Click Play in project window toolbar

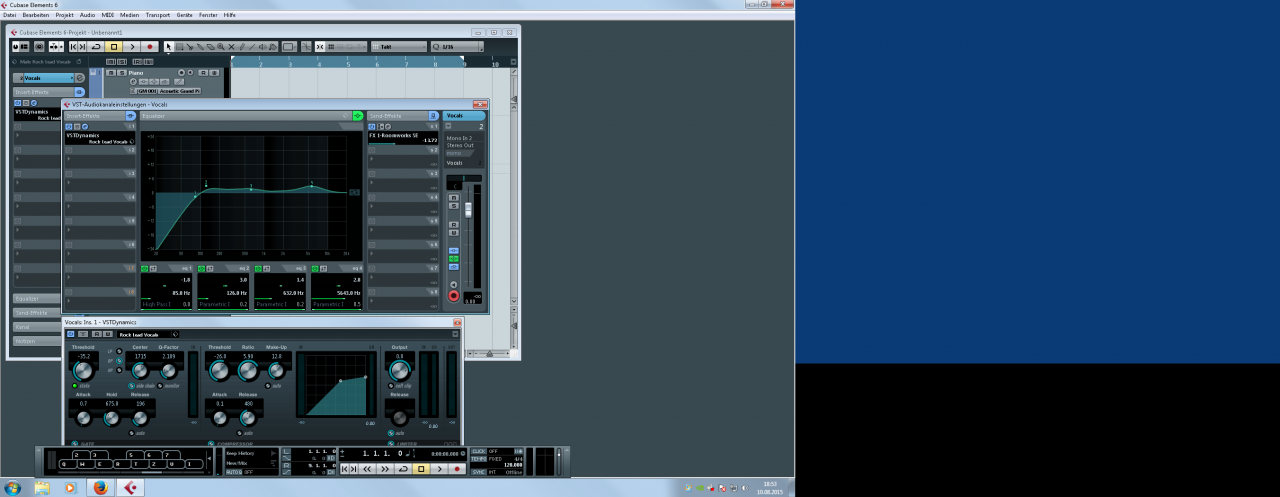coord(132,47)
